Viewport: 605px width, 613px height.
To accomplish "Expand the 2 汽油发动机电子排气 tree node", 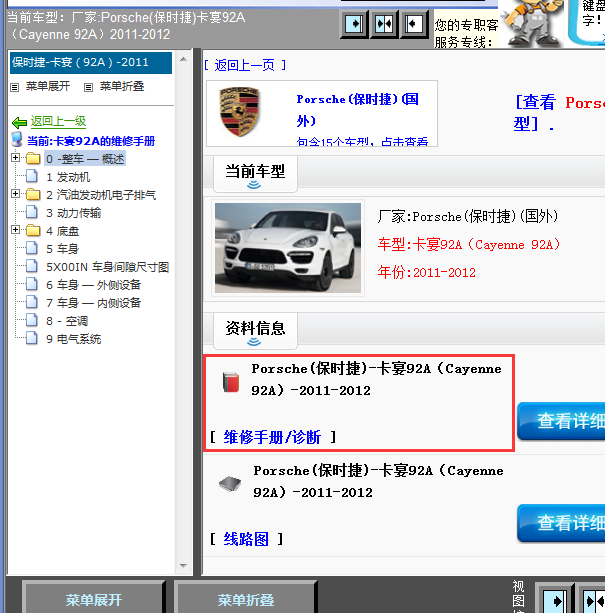I will coord(15,194).
